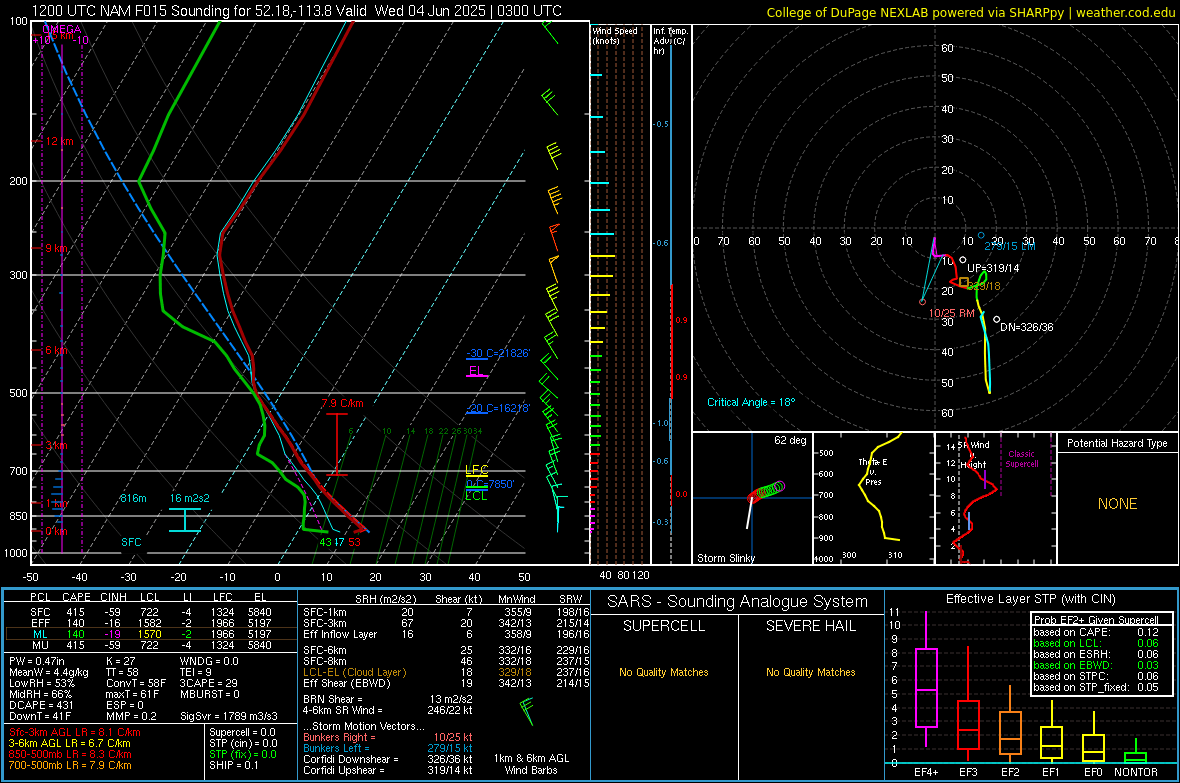The image size is (1180, 783).
Task: Click the LFC marker on the Skew-T
Action: click(x=476, y=470)
